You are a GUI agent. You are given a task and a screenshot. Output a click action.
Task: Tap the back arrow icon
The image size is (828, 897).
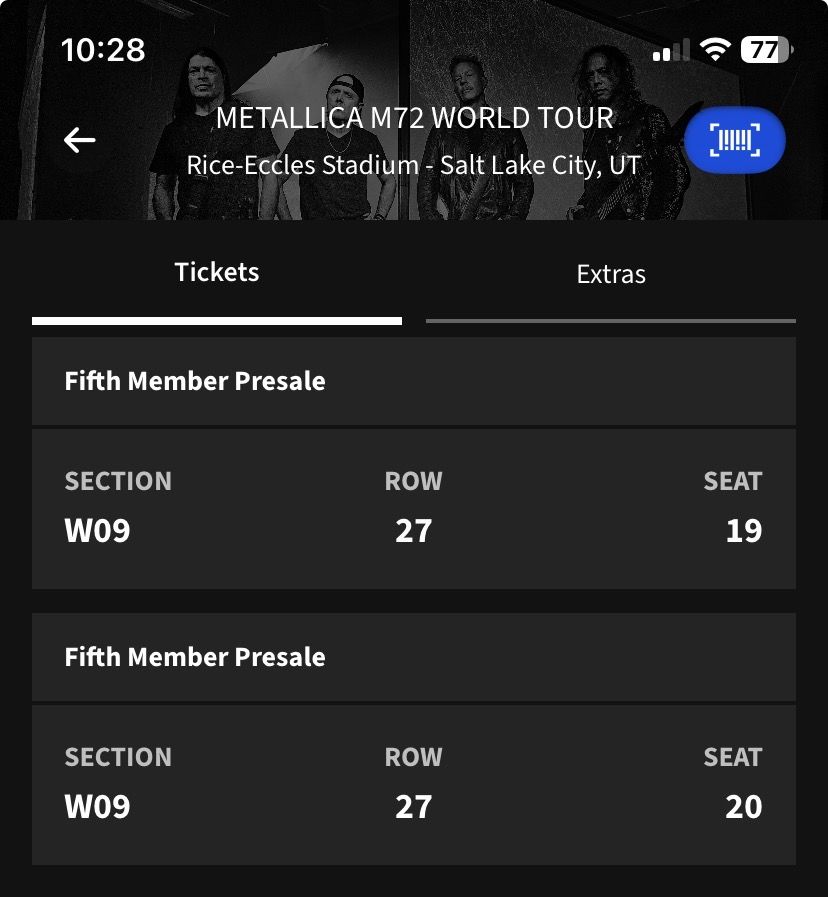(x=79, y=140)
